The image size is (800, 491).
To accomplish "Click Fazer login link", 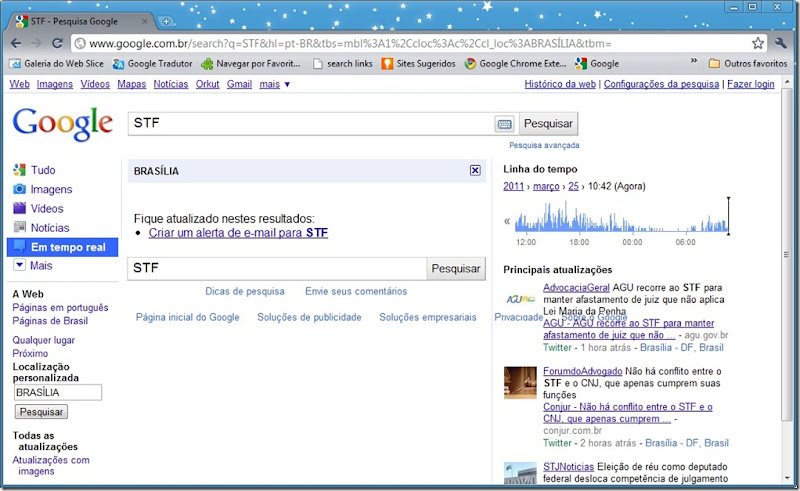I will (751, 84).
